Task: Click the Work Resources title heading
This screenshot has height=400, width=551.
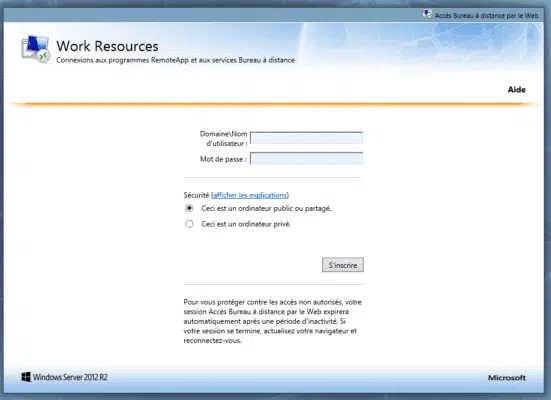Action: 107,46
